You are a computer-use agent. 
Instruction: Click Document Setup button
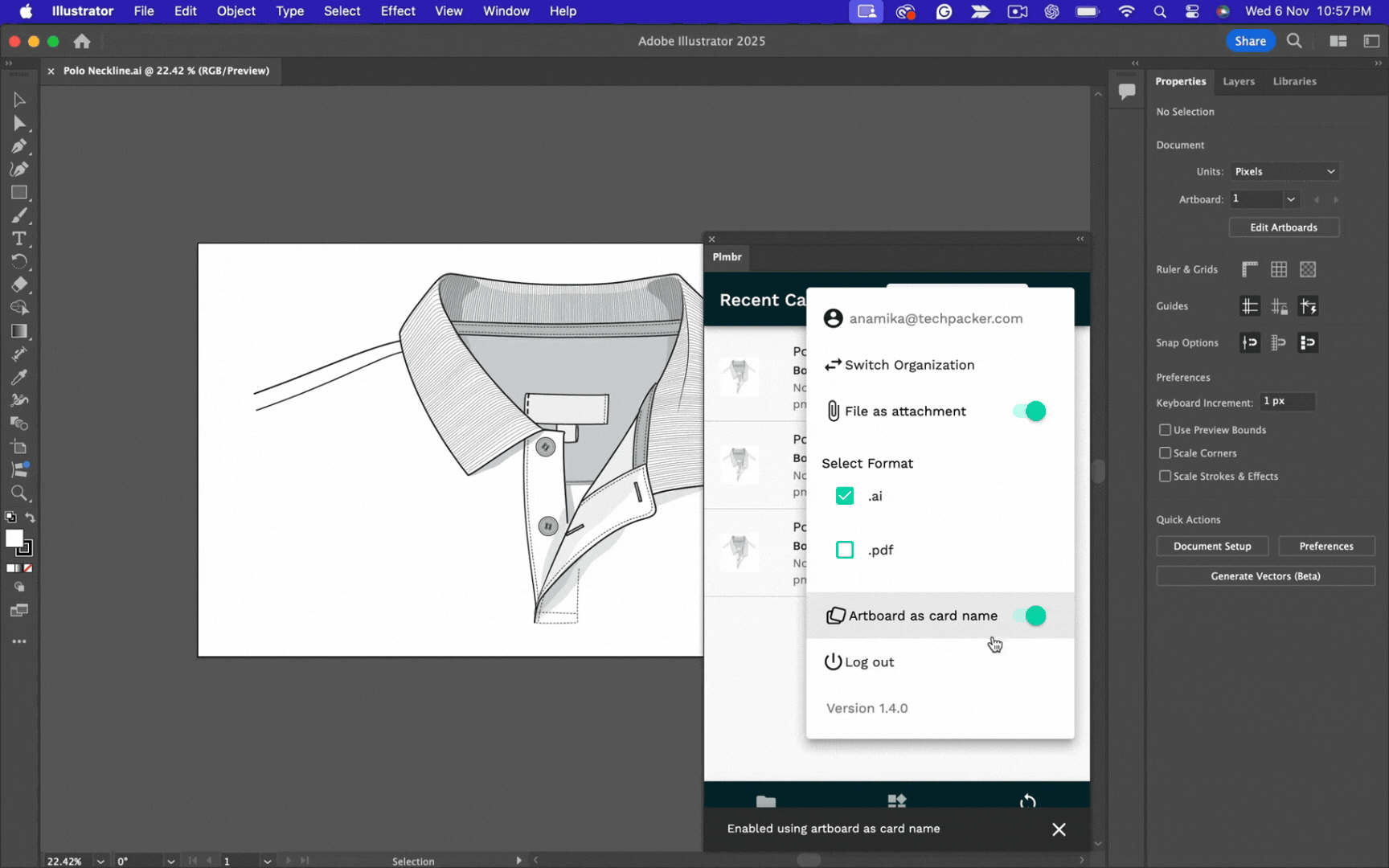pos(1212,547)
